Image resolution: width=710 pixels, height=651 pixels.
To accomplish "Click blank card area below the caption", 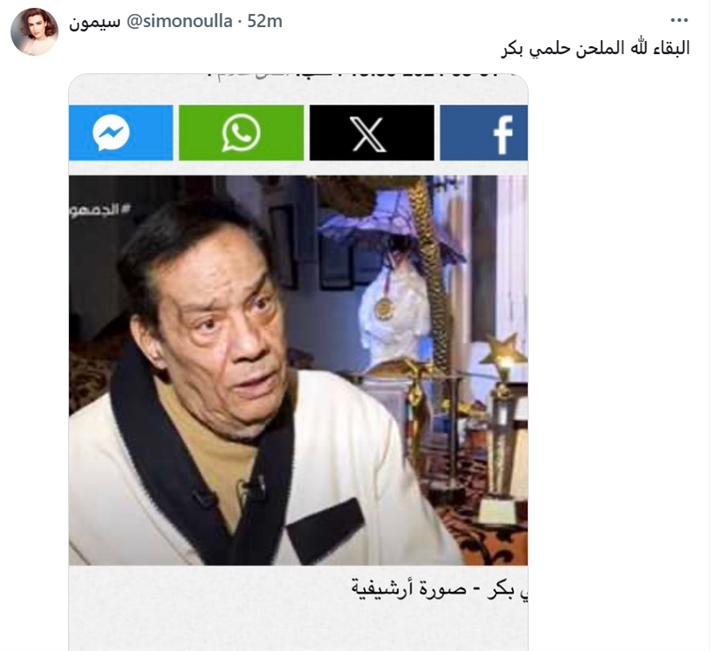I will (298, 627).
